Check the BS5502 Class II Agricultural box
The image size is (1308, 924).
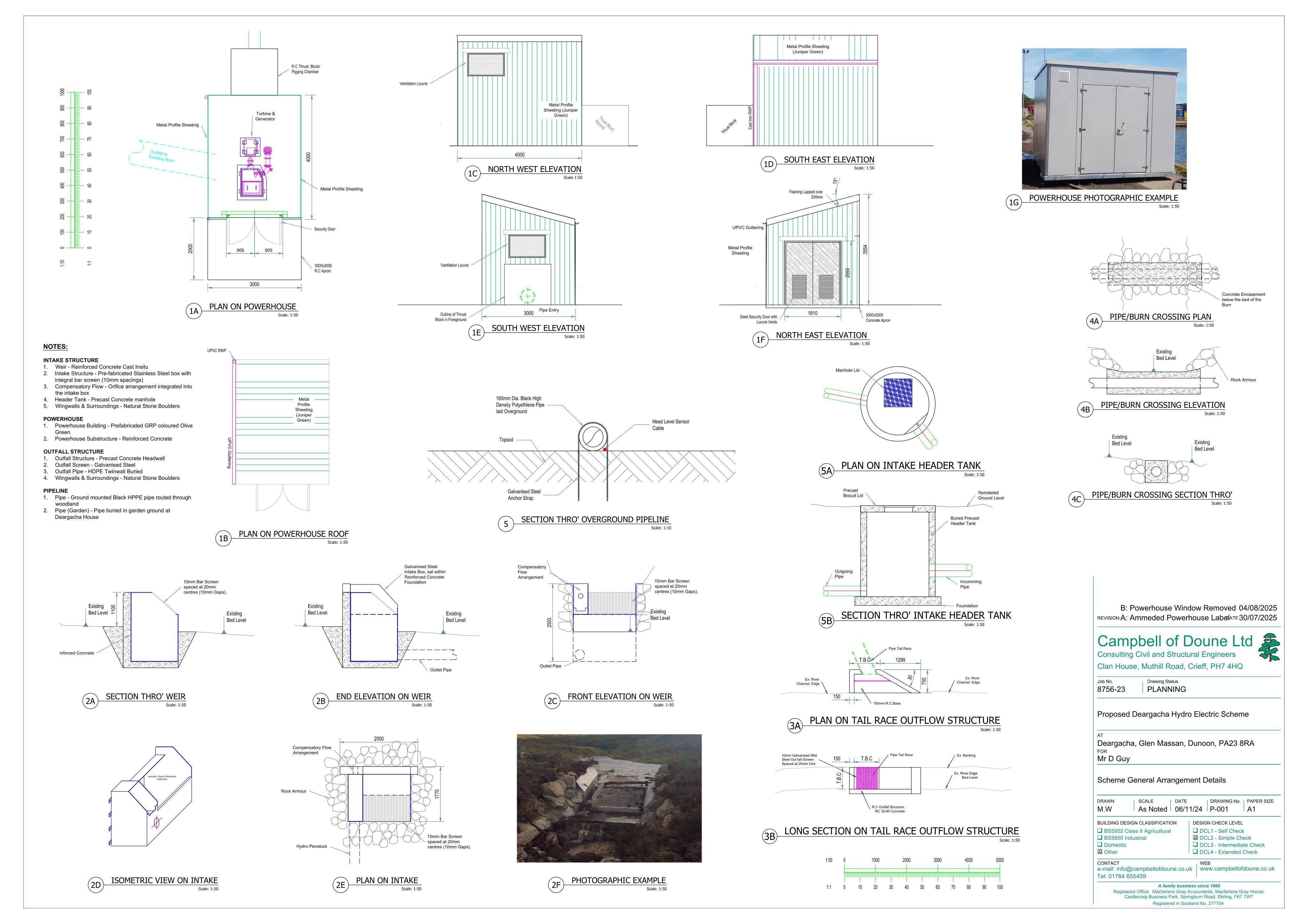point(1099,830)
